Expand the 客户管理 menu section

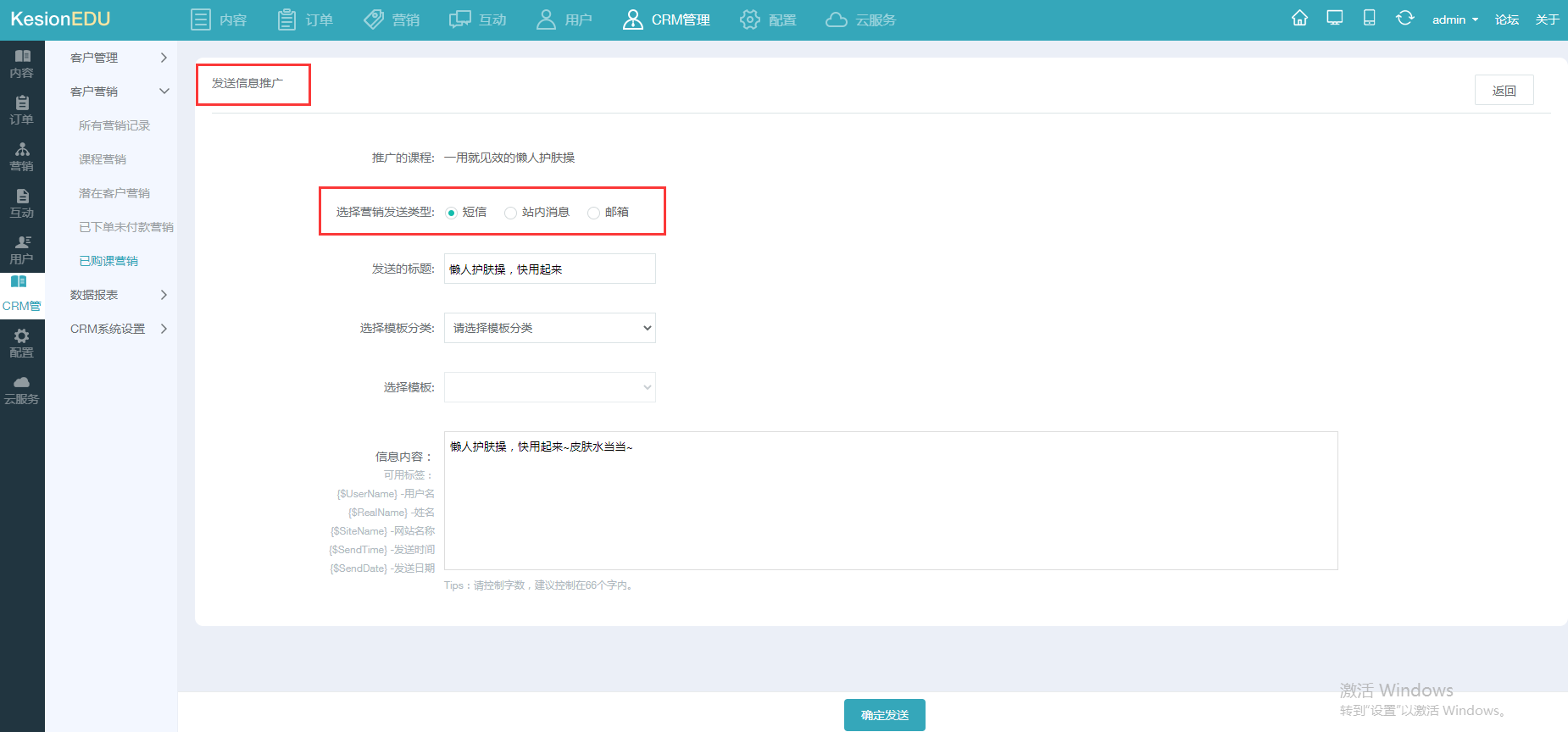(x=119, y=58)
